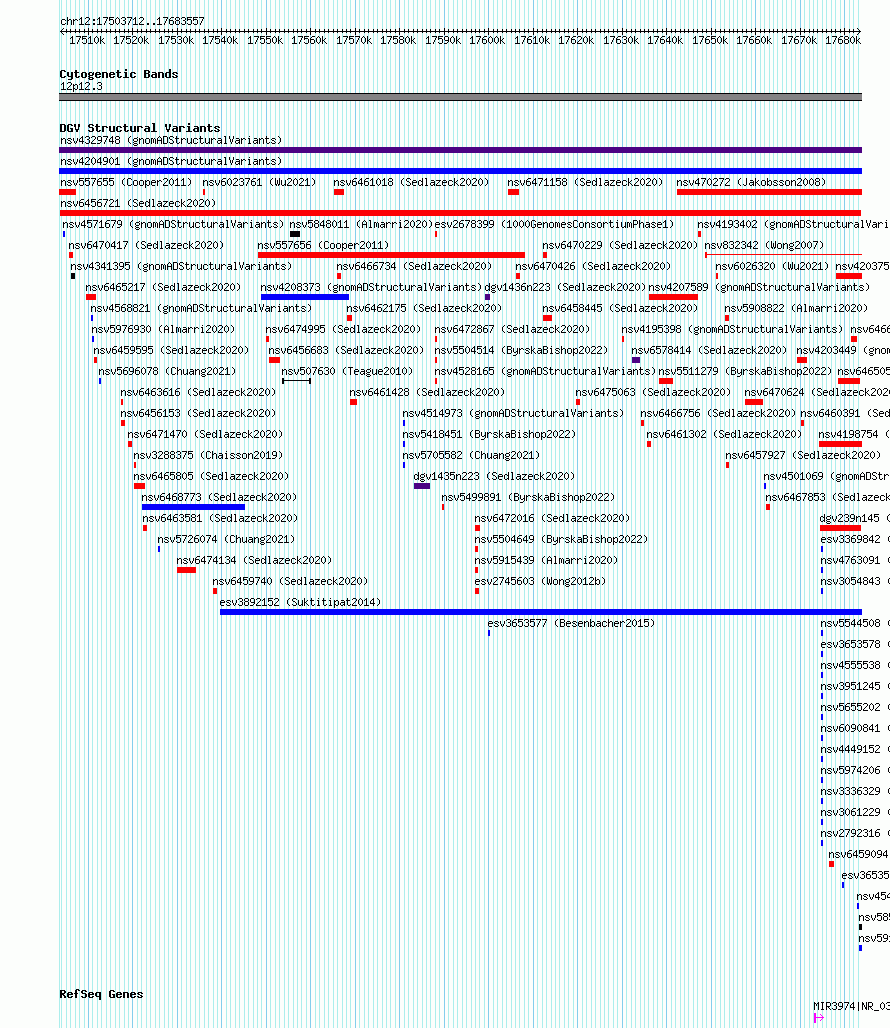Open dgv1436n223 (Sedlazeck2020) variant
Image resolution: width=890 pixels, height=1028 pixels.
pos(565,287)
